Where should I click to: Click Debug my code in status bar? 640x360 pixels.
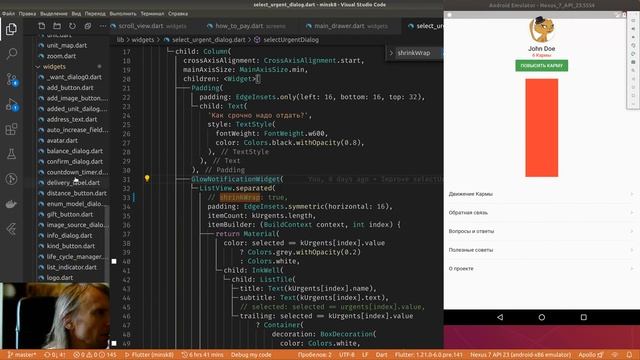pyautogui.click(x=251, y=355)
